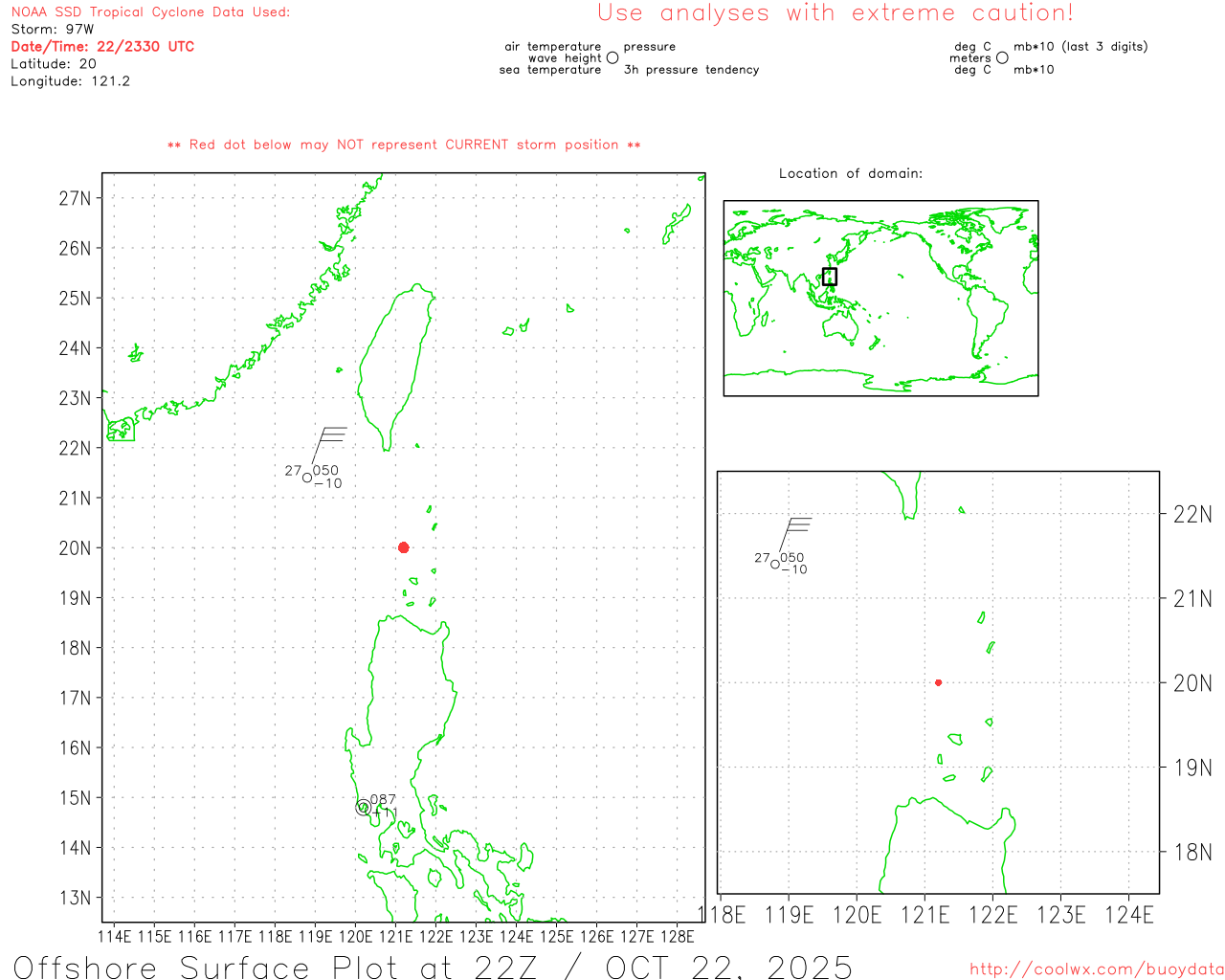
Task: Click the 087 pressure reading near Luzon
Action: [383, 799]
